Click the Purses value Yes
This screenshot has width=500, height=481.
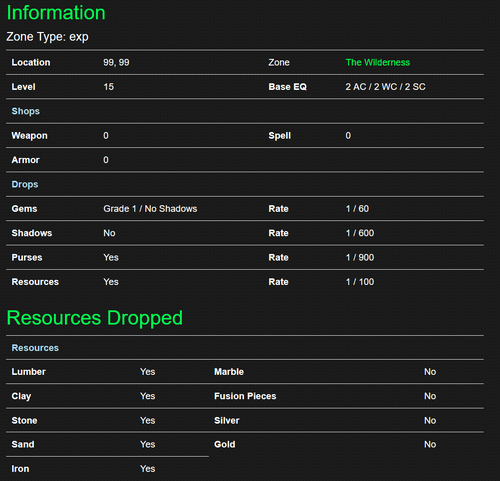111,257
